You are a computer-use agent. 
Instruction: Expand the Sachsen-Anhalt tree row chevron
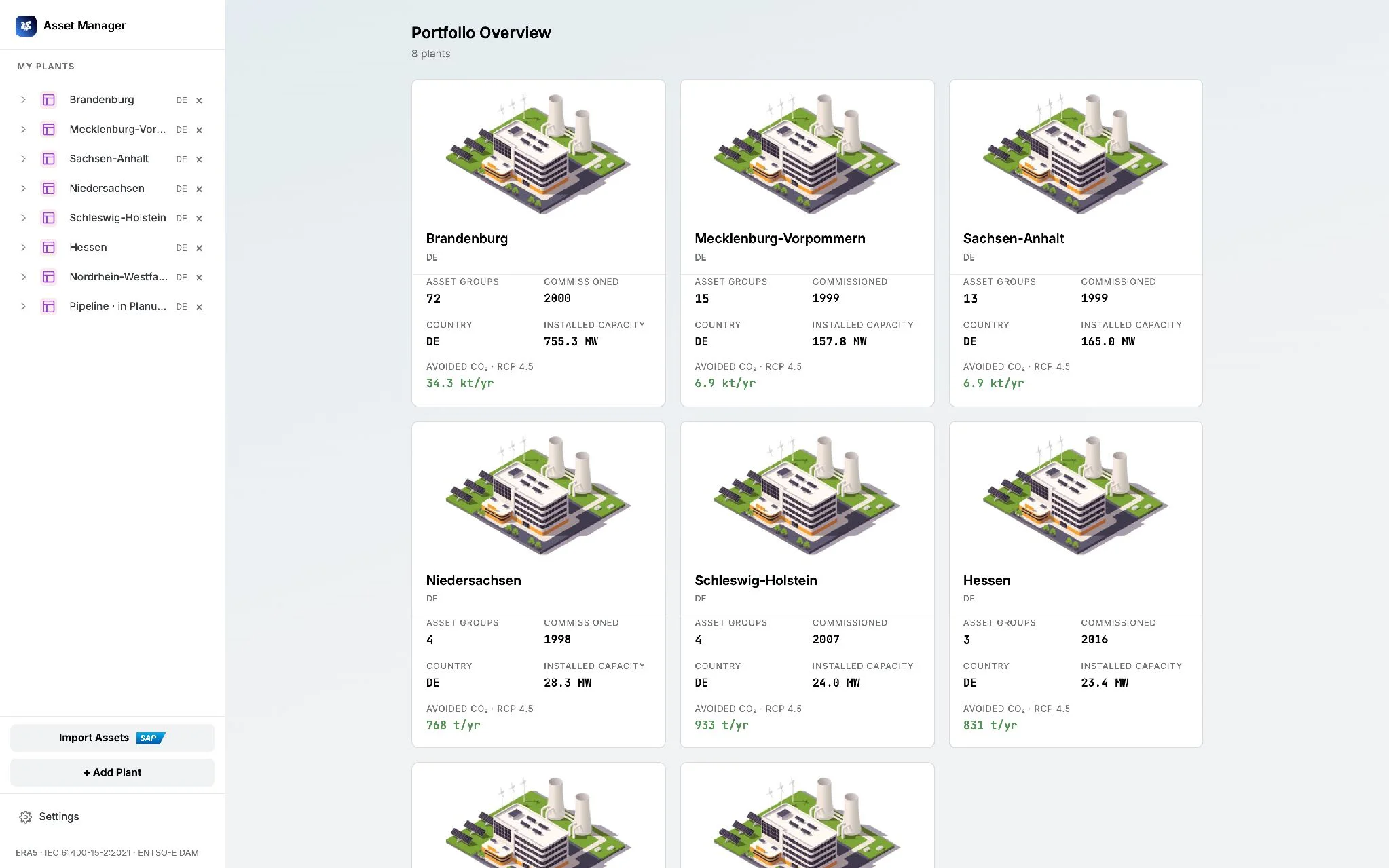[23, 159]
